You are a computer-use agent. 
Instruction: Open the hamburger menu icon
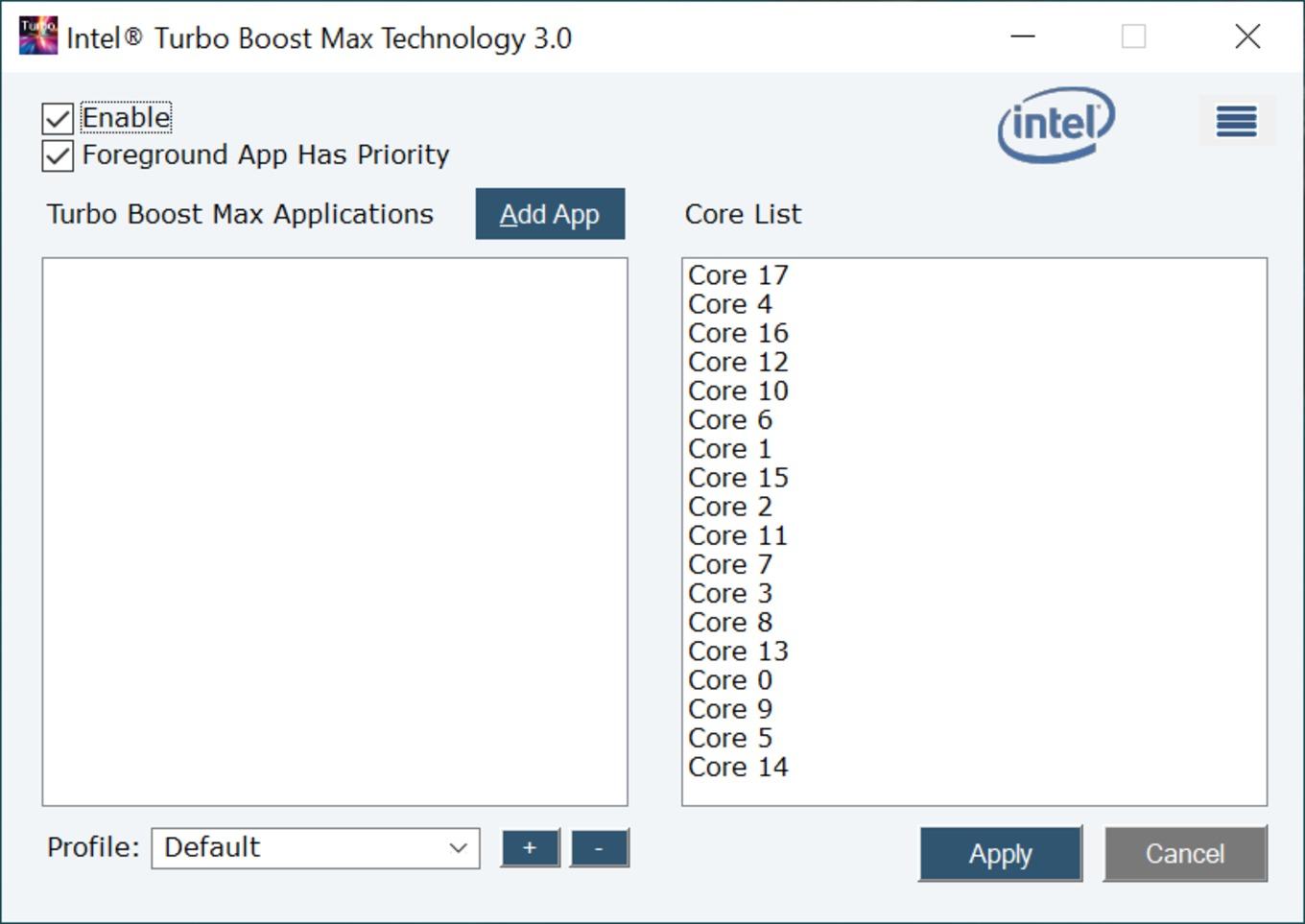[1236, 121]
